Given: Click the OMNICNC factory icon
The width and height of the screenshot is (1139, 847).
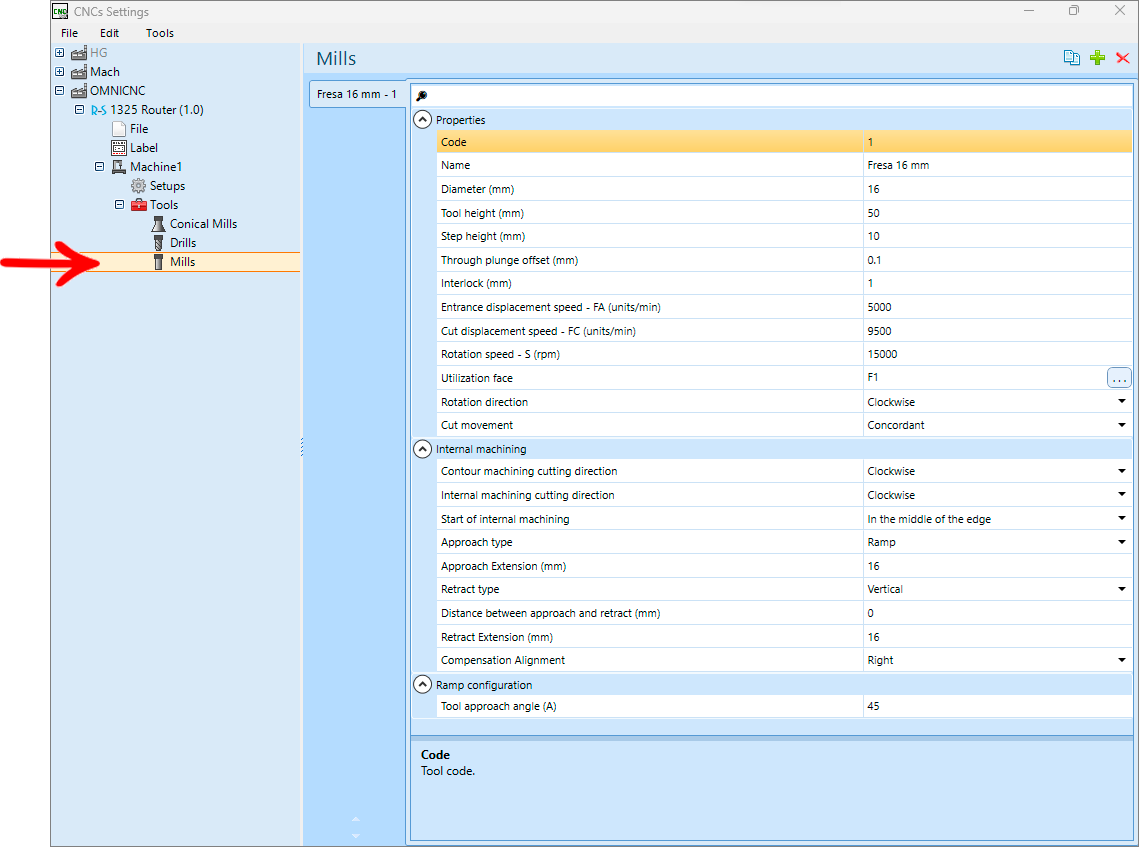Looking at the screenshot, I should [79, 91].
